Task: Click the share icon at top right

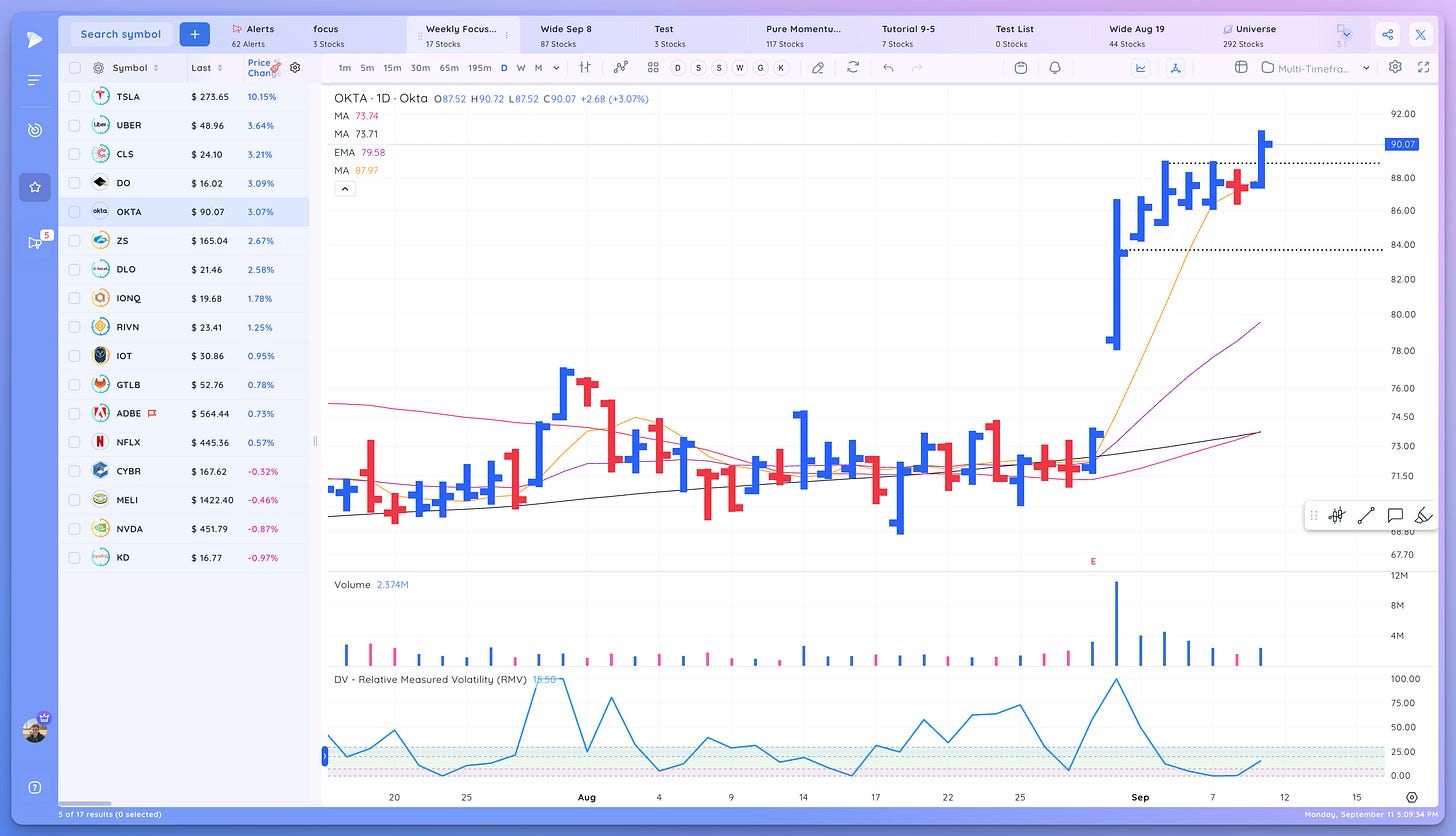Action: tap(1387, 35)
